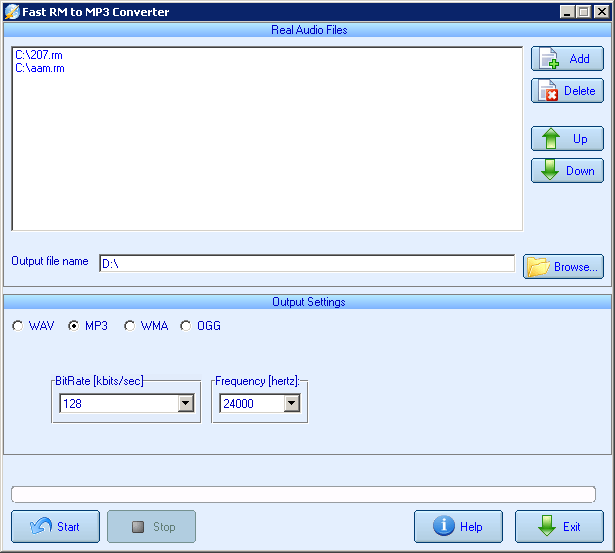Move selected file Up in list
615x553 pixels.
[x=567, y=139]
